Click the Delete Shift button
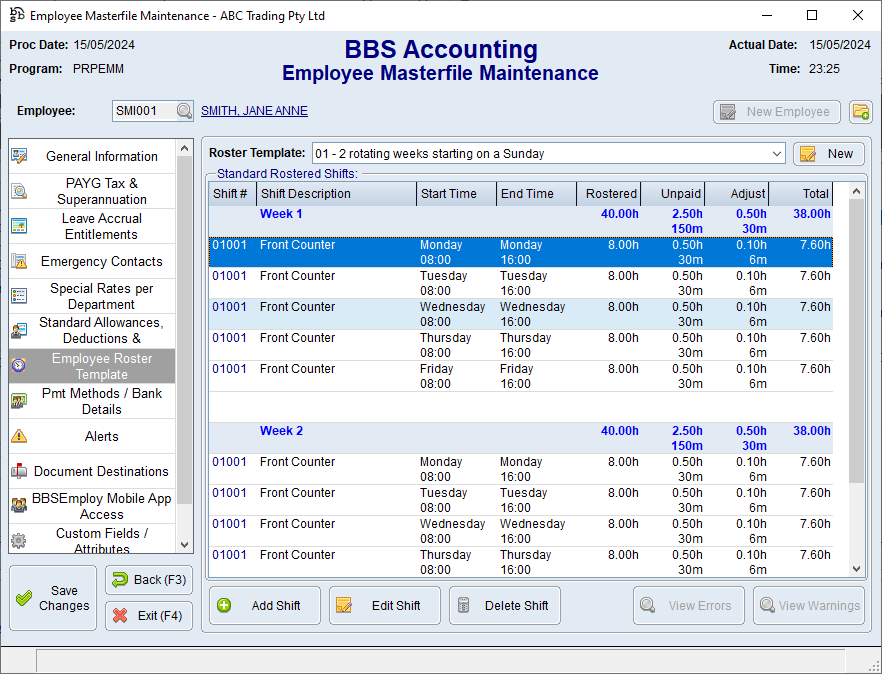 505,605
